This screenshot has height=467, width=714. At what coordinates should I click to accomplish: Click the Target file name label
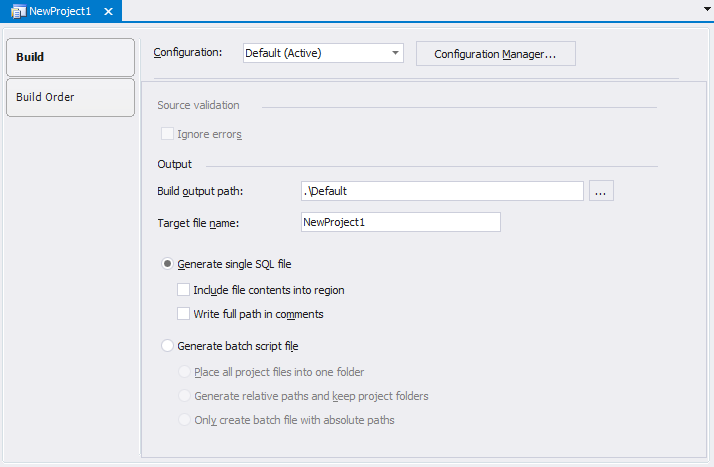tap(198, 223)
